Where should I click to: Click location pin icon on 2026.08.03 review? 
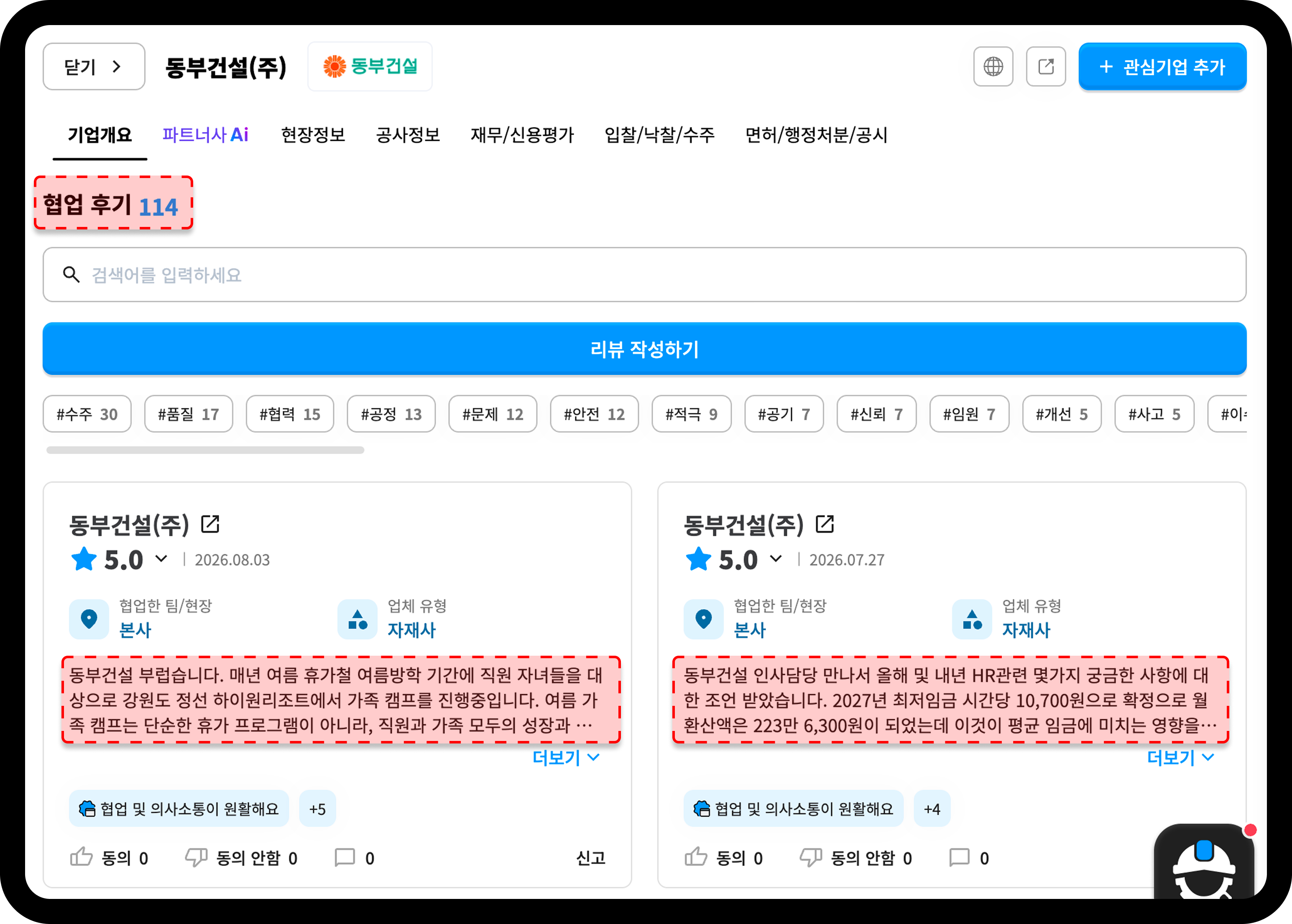pos(89,619)
